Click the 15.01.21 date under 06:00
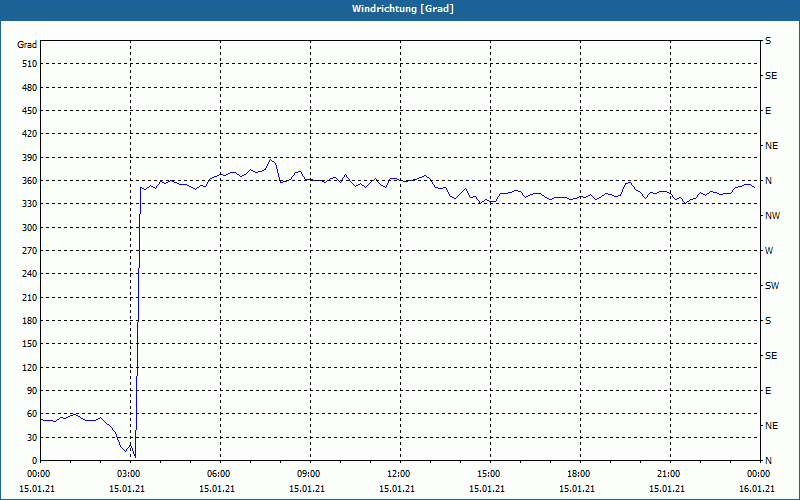 tap(217, 489)
